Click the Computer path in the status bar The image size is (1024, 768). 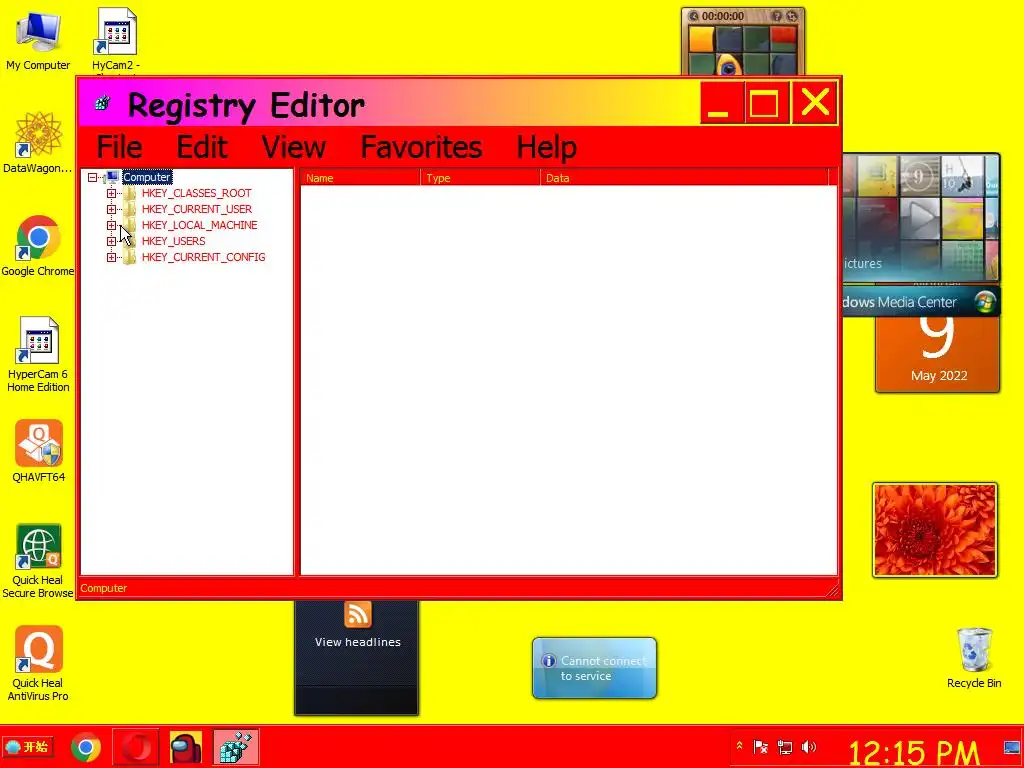(x=103, y=588)
